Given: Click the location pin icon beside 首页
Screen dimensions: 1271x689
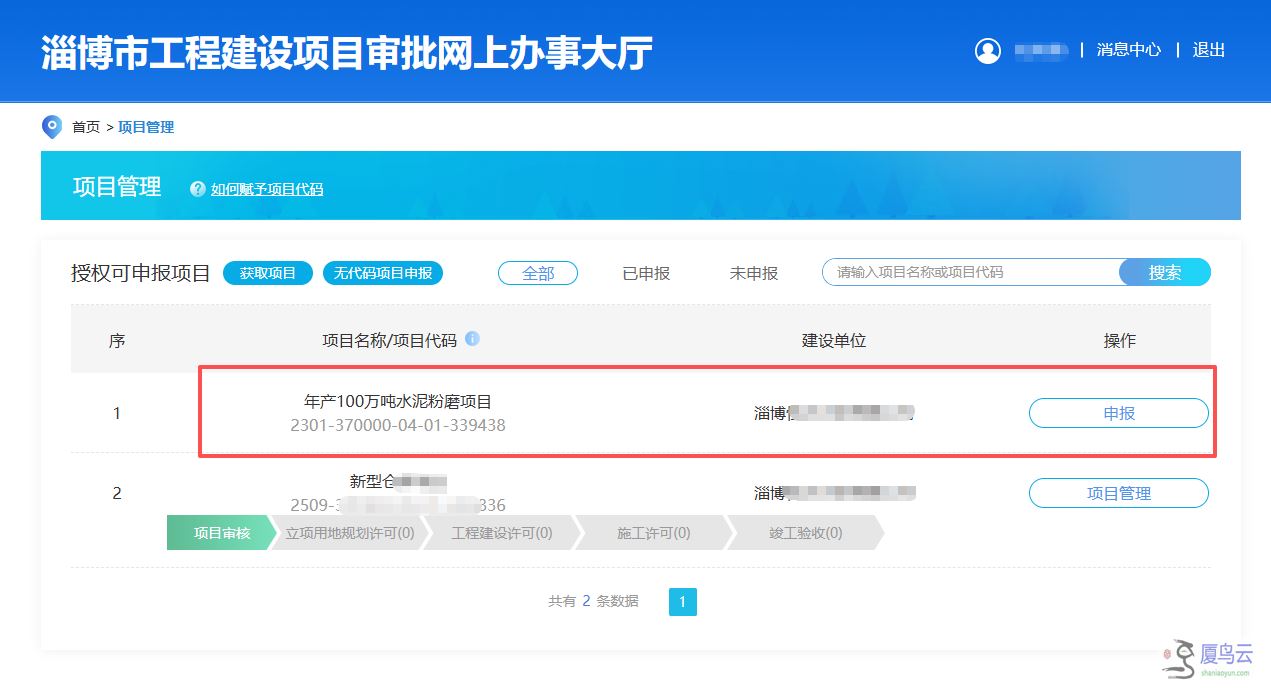Looking at the screenshot, I should tap(52, 127).
